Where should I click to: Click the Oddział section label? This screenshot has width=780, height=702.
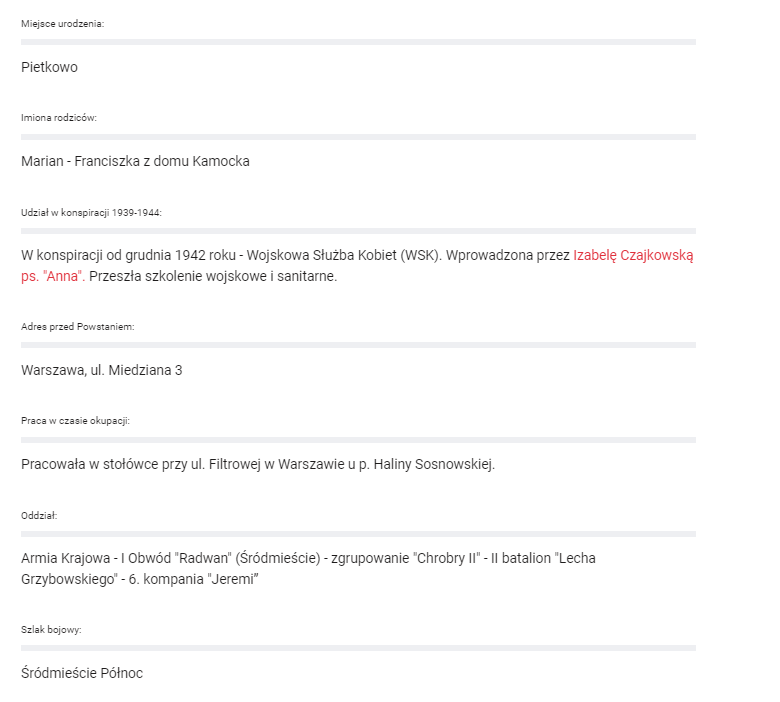coord(39,516)
